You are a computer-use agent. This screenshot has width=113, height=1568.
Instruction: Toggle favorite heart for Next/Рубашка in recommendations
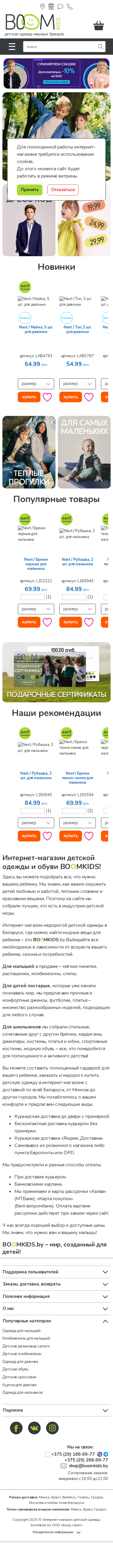click(47, 836)
